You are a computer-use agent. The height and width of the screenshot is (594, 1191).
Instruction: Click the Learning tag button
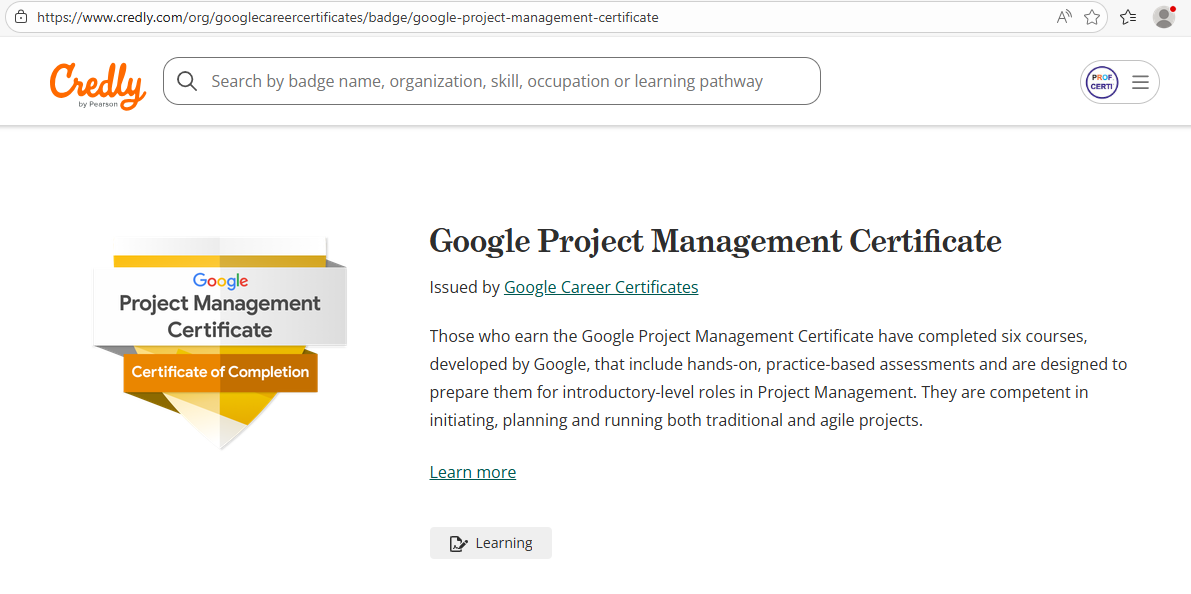tap(490, 543)
